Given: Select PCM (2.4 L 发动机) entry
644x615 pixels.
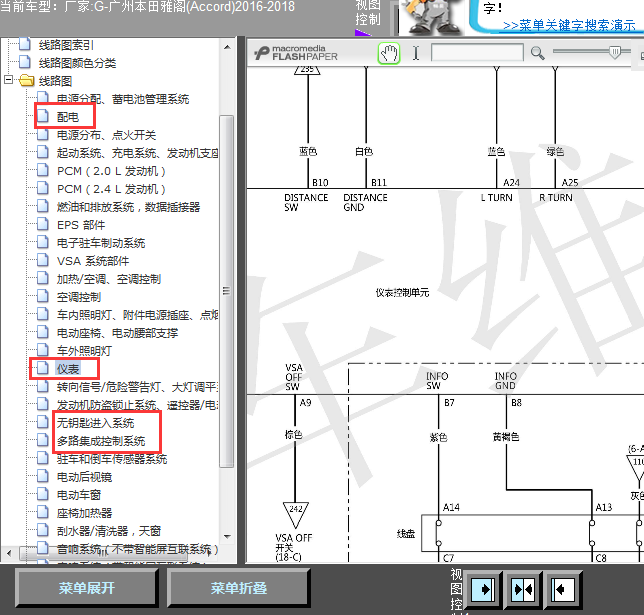Looking at the screenshot, I should [x=111, y=189].
